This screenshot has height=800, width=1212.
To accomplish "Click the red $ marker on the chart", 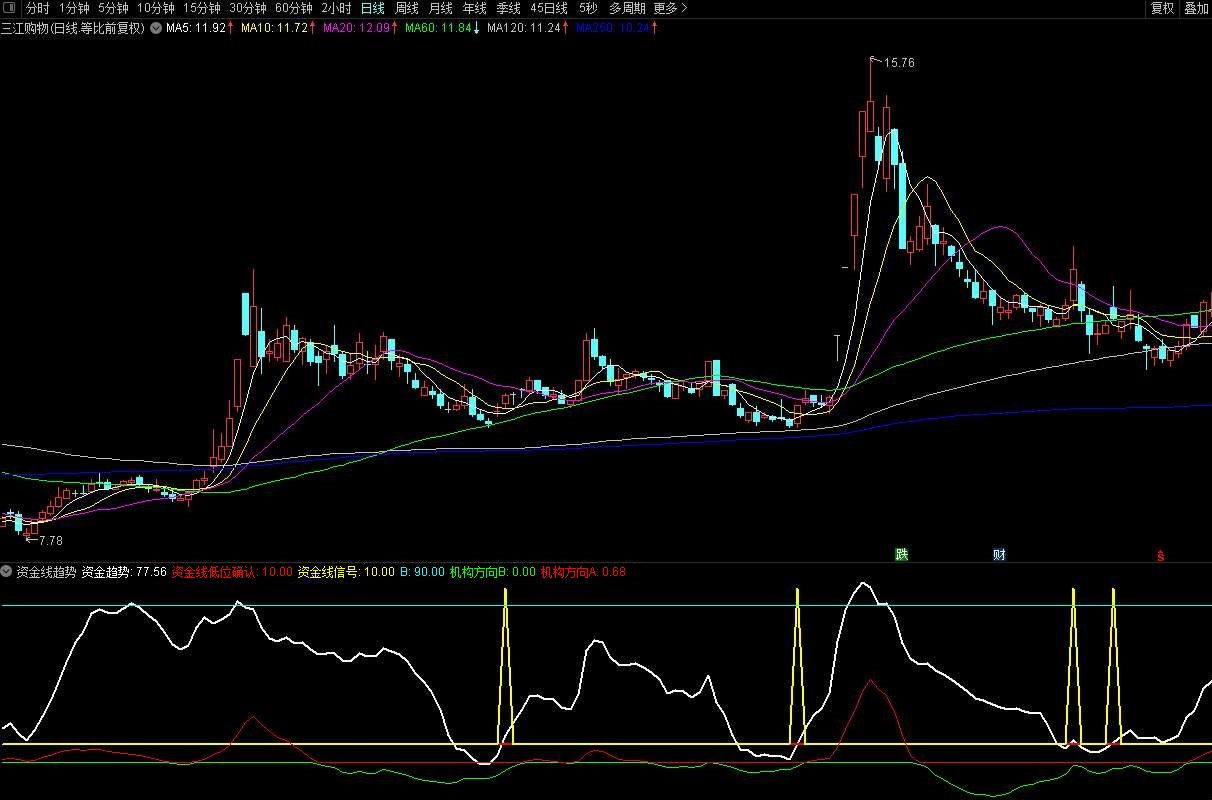I will 1161,555.
